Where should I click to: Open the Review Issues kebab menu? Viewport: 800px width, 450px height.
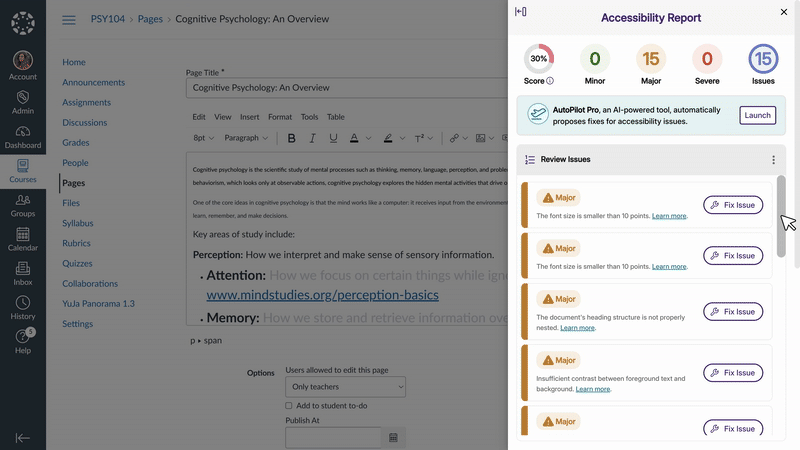tap(773, 160)
